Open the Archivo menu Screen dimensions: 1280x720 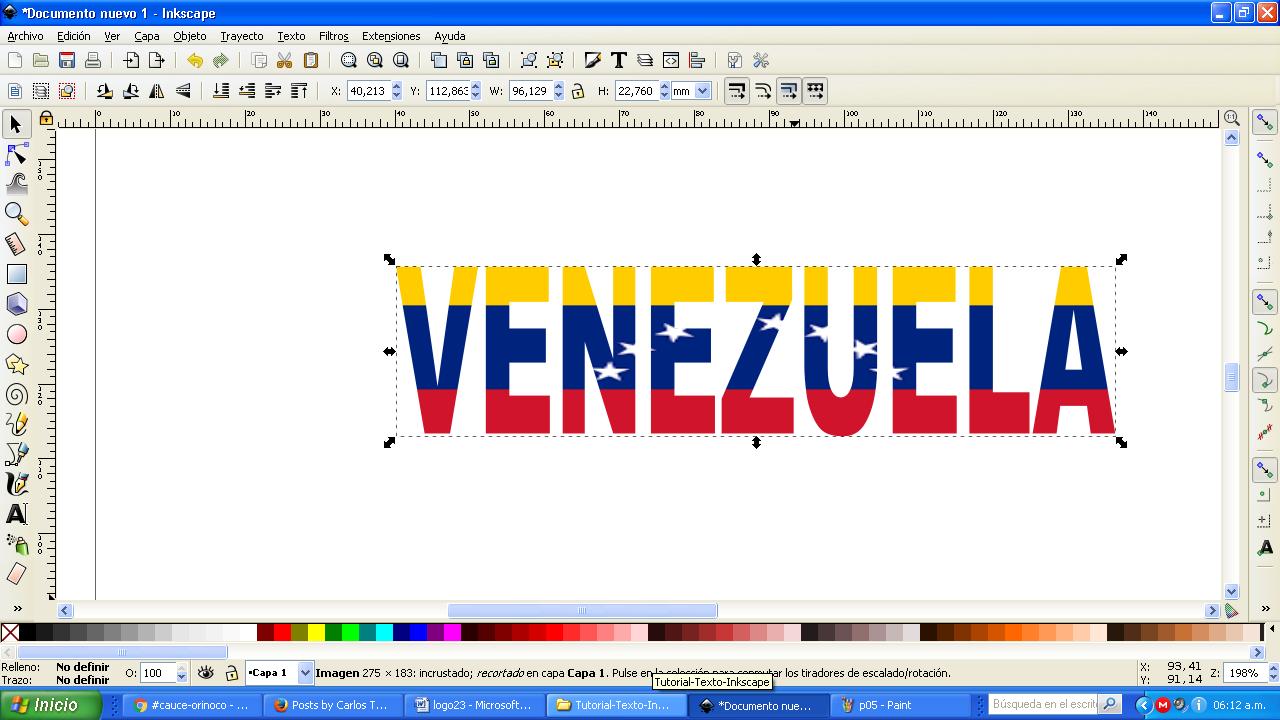pos(26,36)
